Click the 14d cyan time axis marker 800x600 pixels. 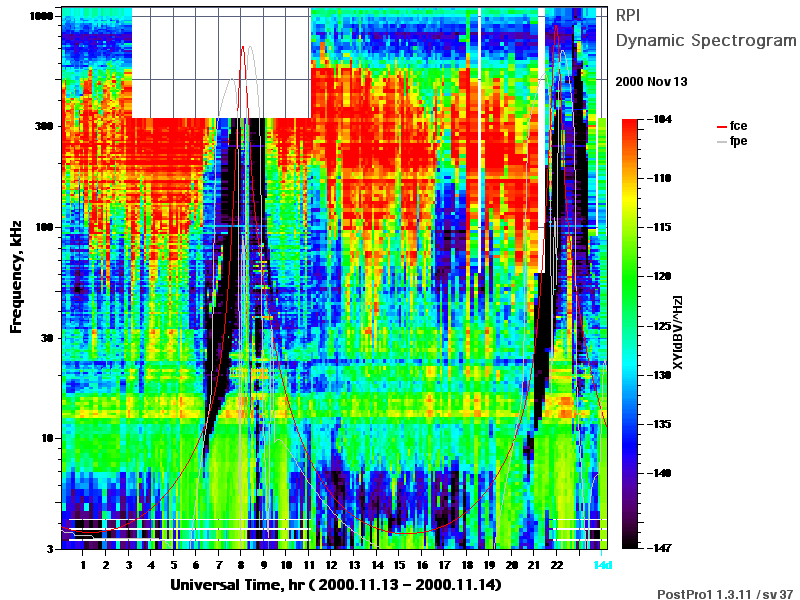click(x=603, y=565)
